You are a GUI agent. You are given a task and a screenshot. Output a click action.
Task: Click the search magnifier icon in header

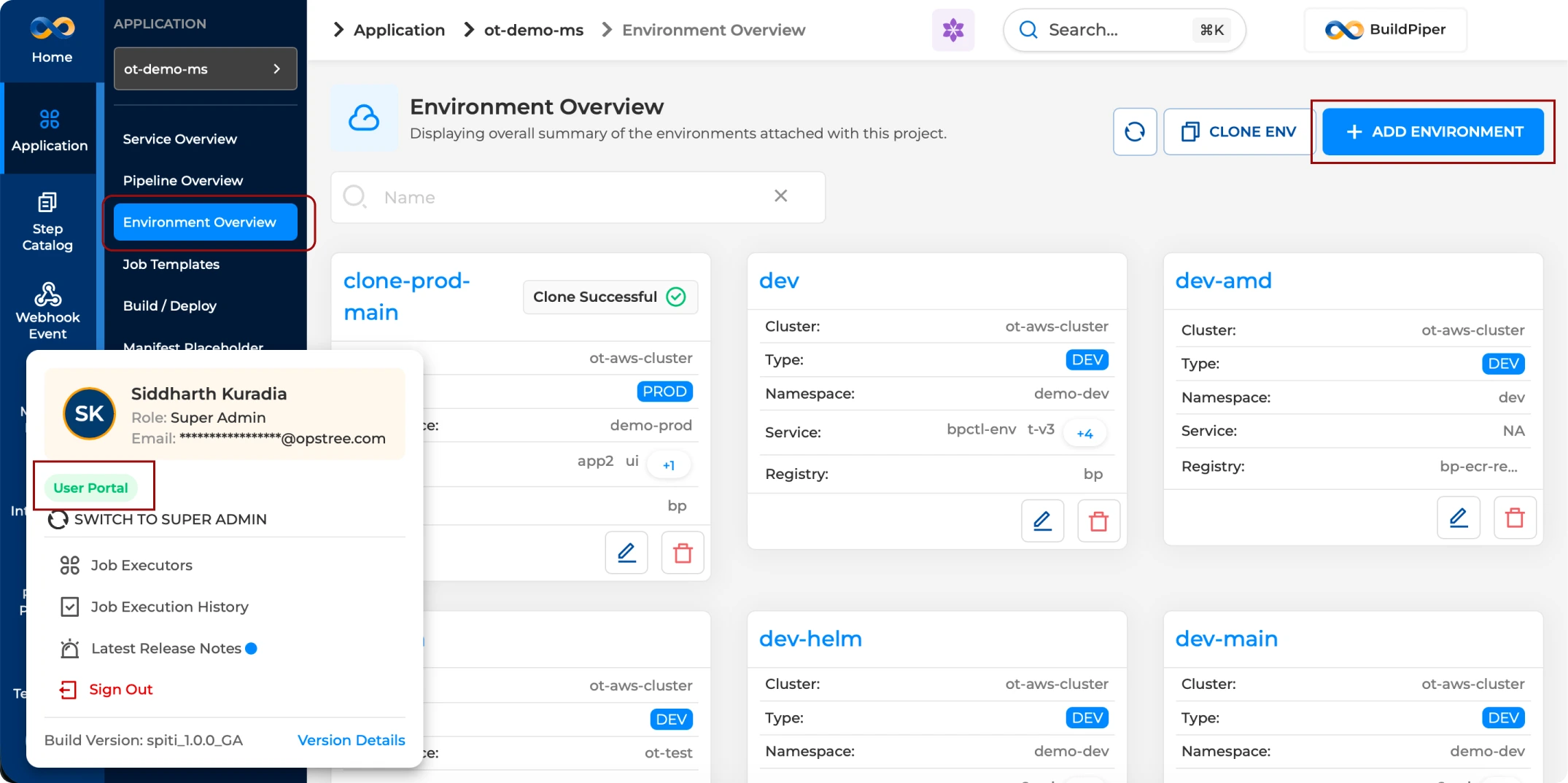coord(1028,30)
